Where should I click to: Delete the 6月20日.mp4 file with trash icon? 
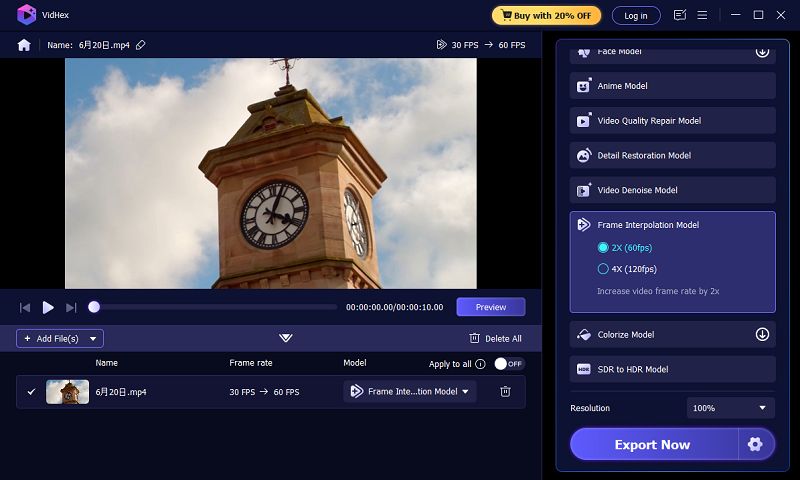click(505, 392)
